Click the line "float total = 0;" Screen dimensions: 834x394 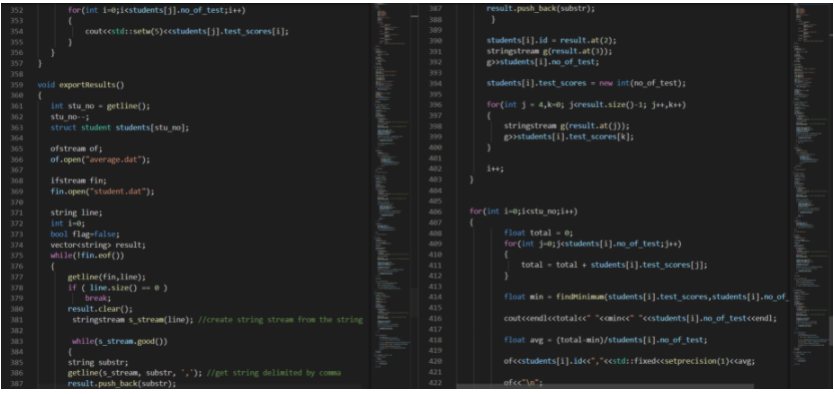pyautogui.click(x=537, y=233)
